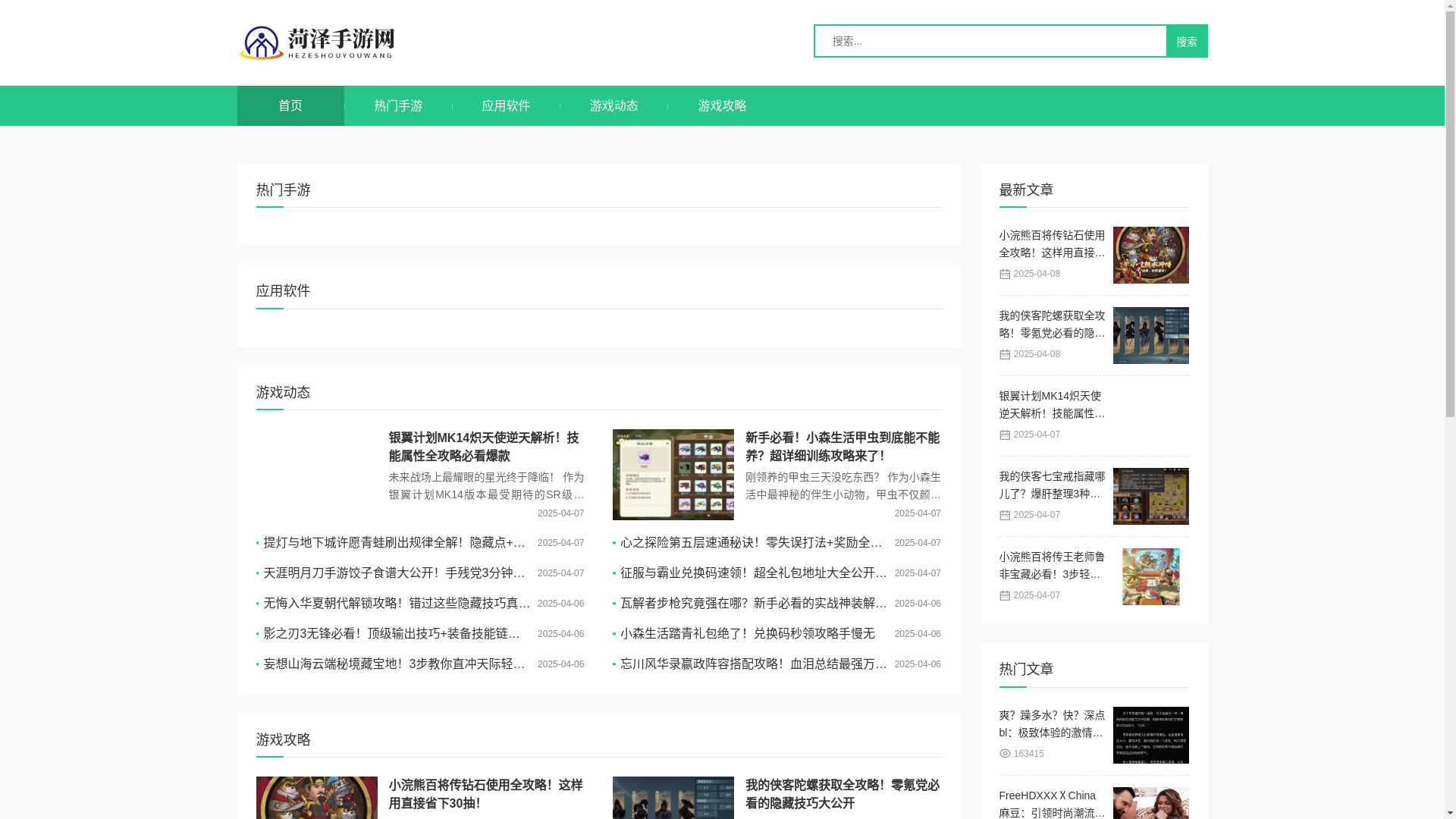Click calendar icon beside first 2025-04-08 date
The height and width of the screenshot is (819, 1456).
[x=1005, y=274]
